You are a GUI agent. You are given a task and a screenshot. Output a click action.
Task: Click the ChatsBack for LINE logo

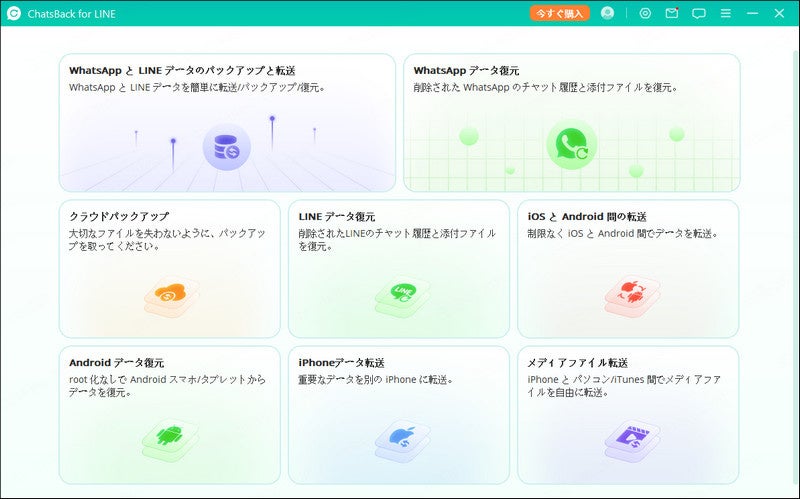click(x=14, y=13)
